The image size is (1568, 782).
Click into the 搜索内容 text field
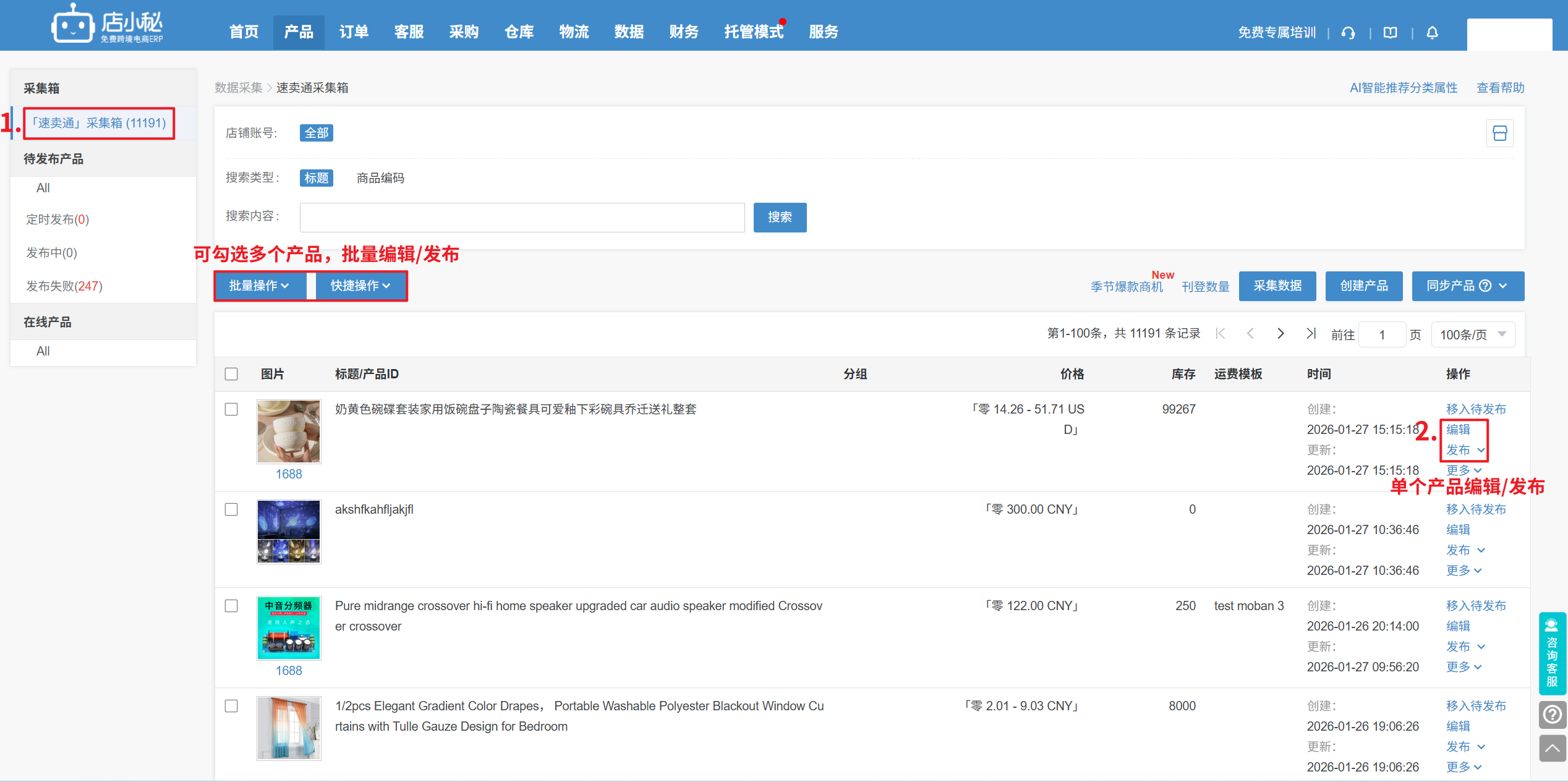click(522, 217)
